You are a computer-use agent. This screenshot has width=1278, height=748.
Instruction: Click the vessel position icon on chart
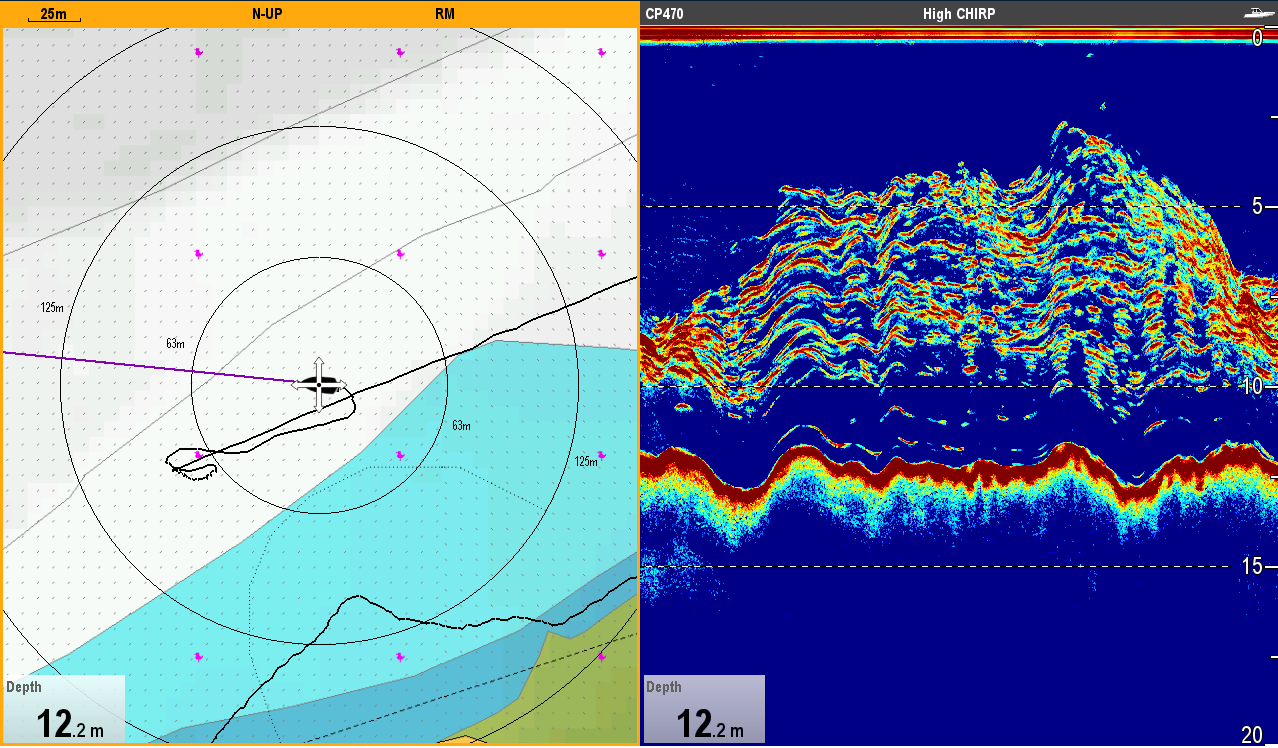tap(319, 384)
